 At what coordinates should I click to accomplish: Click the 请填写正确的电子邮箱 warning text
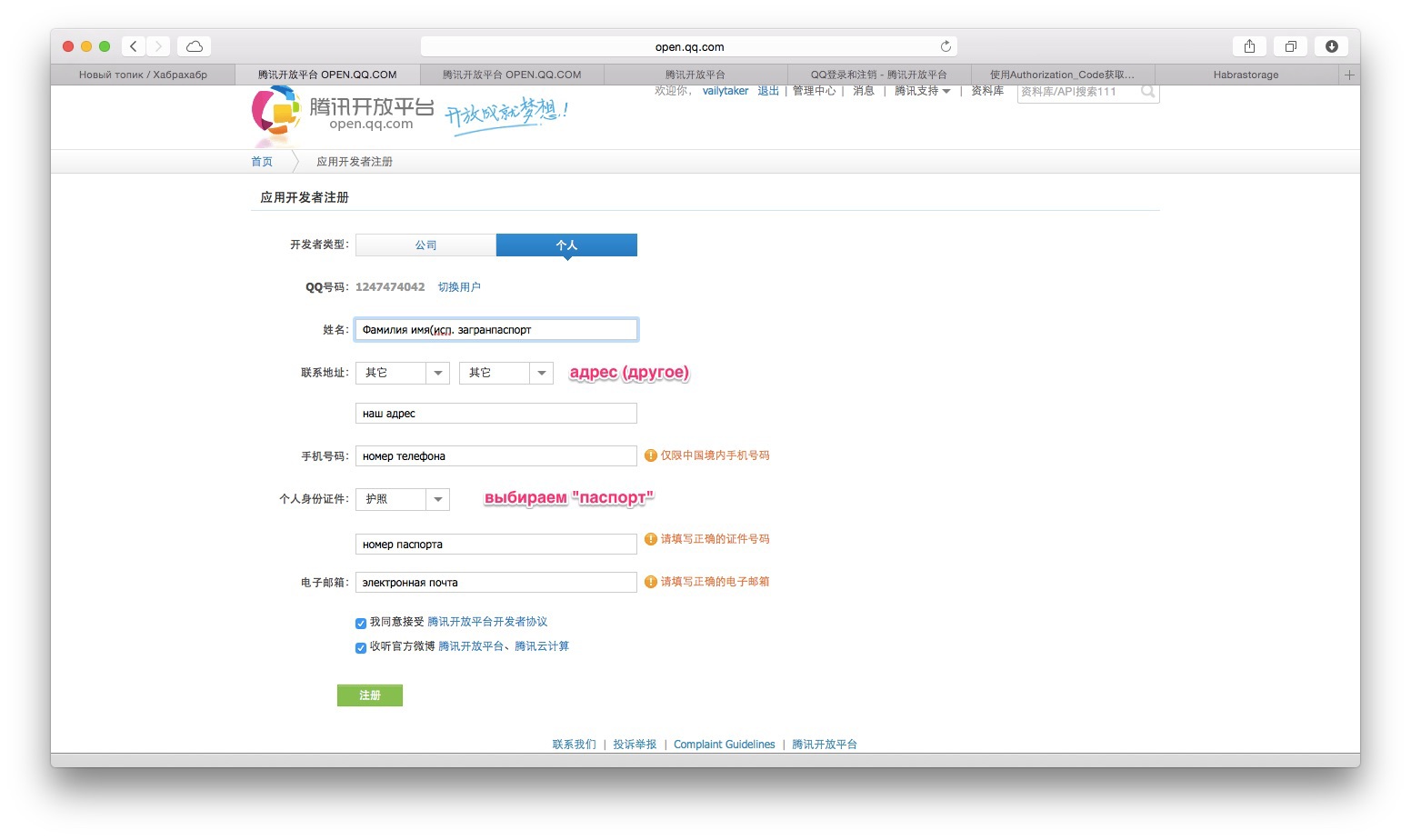point(715,582)
